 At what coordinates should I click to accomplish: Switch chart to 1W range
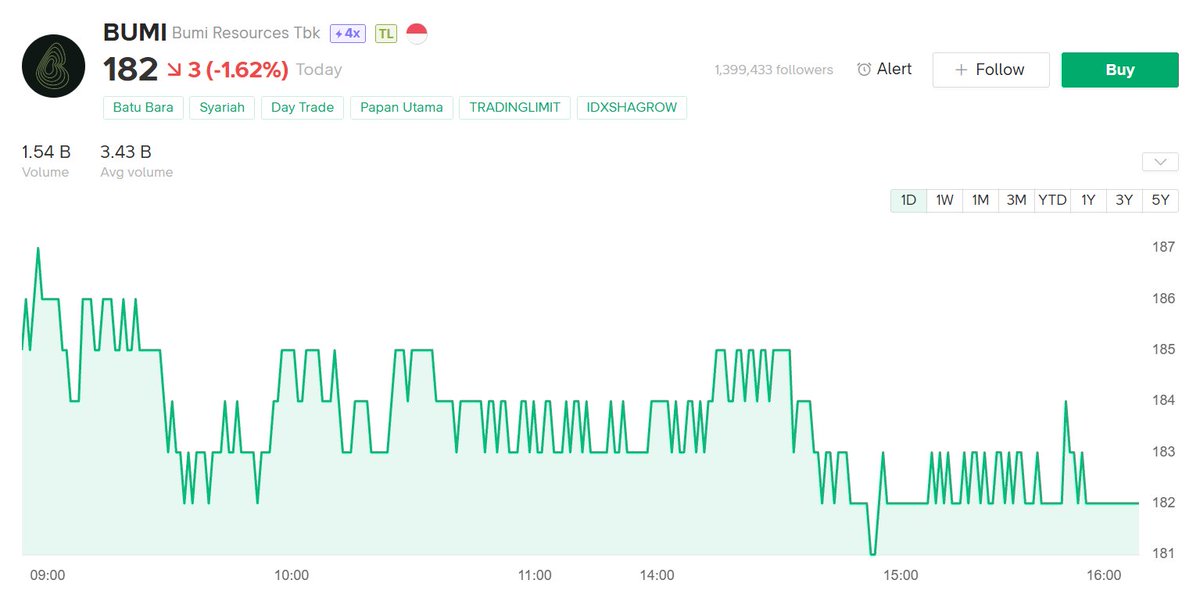click(944, 200)
